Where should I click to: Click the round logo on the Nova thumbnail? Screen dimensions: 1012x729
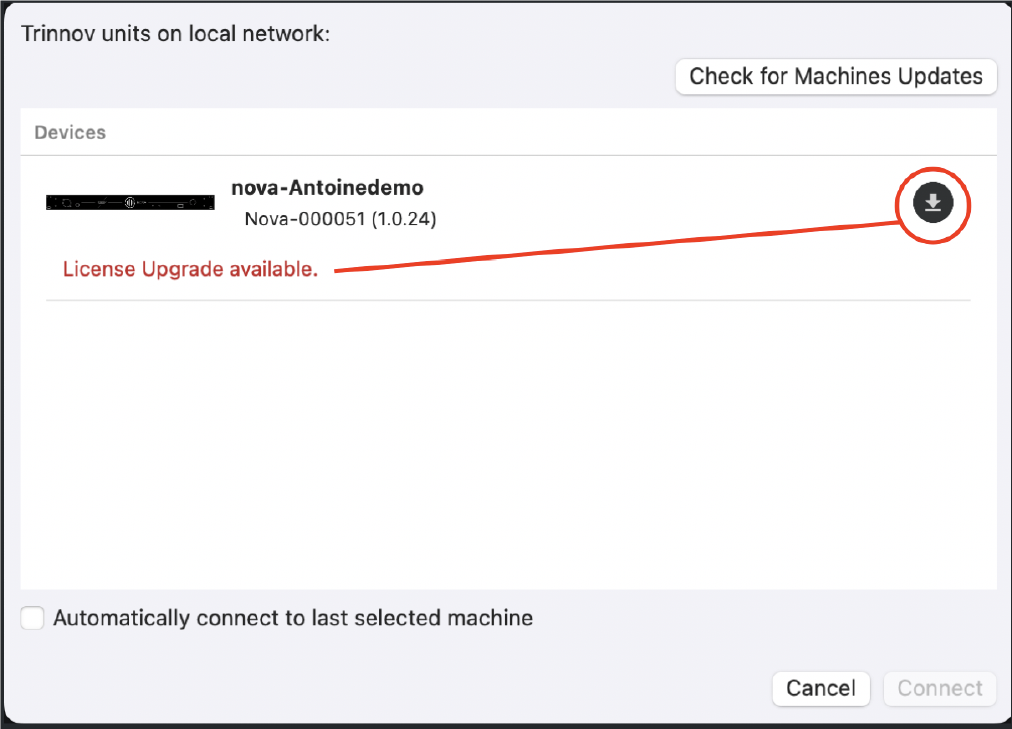pos(129,202)
